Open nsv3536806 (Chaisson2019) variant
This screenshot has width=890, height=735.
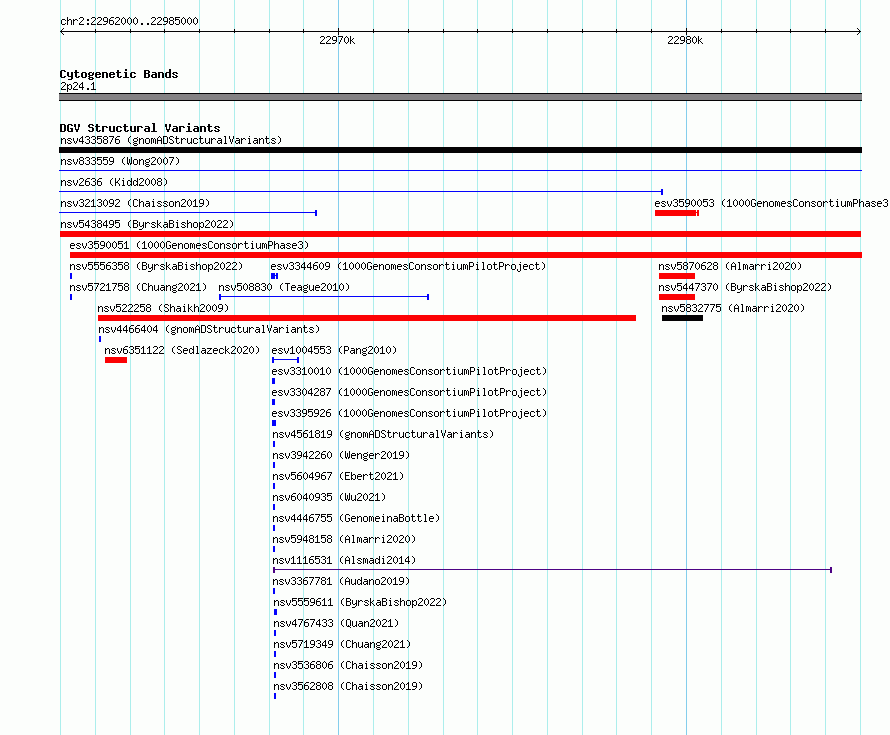point(349,665)
